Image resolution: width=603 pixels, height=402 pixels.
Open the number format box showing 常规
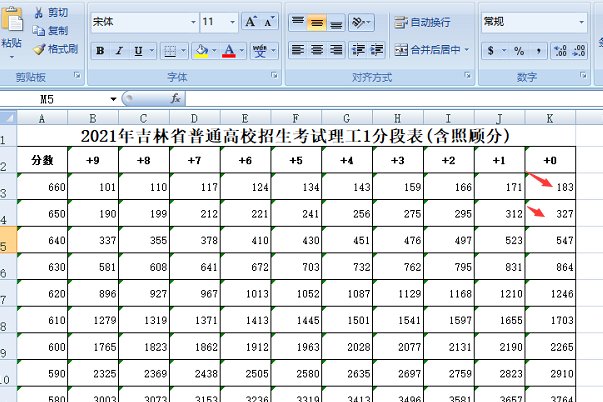point(534,22)
